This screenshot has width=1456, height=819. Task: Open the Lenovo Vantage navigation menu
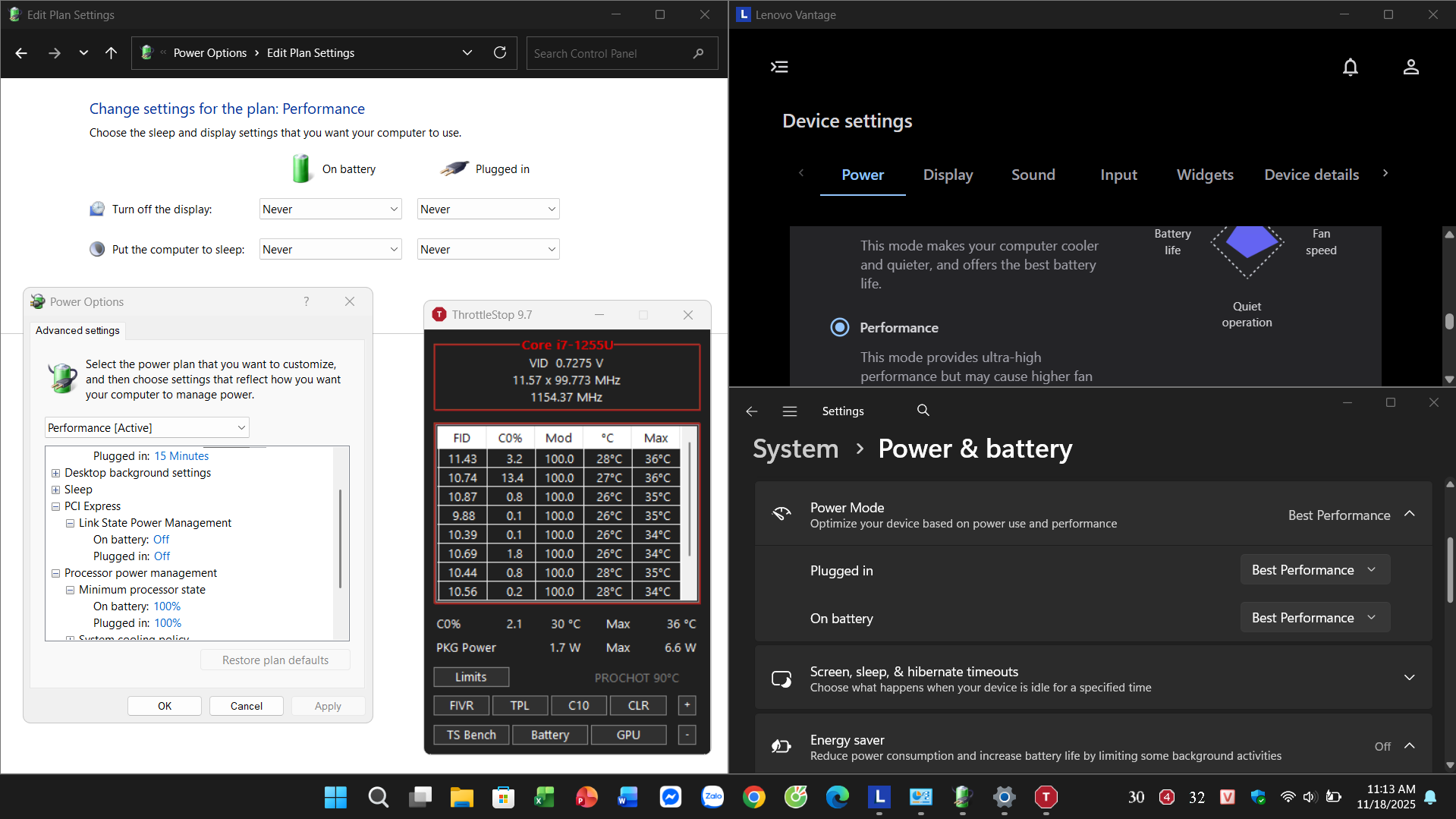[x=779, y=67]
